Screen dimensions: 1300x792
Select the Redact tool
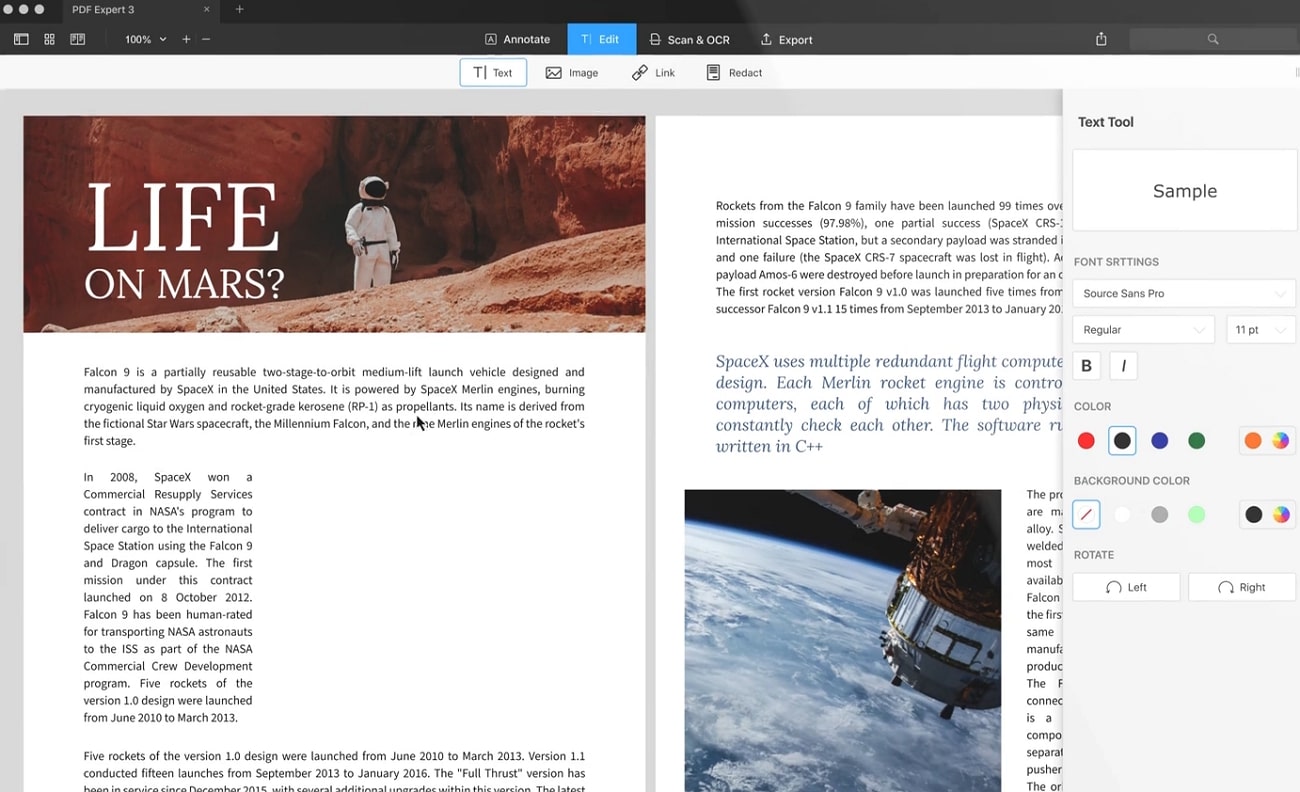tap(734, 71)
